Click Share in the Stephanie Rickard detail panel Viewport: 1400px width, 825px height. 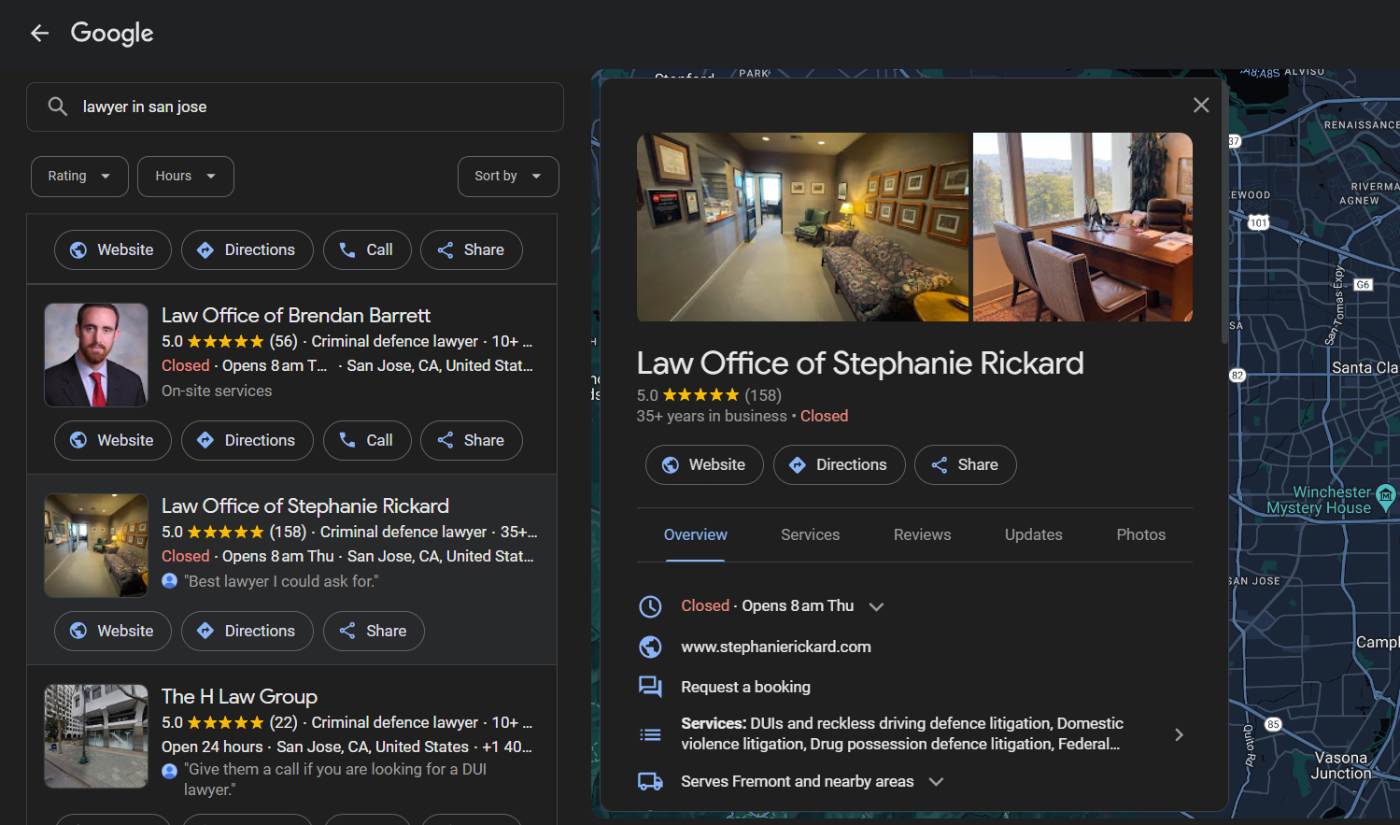[964, 465]
